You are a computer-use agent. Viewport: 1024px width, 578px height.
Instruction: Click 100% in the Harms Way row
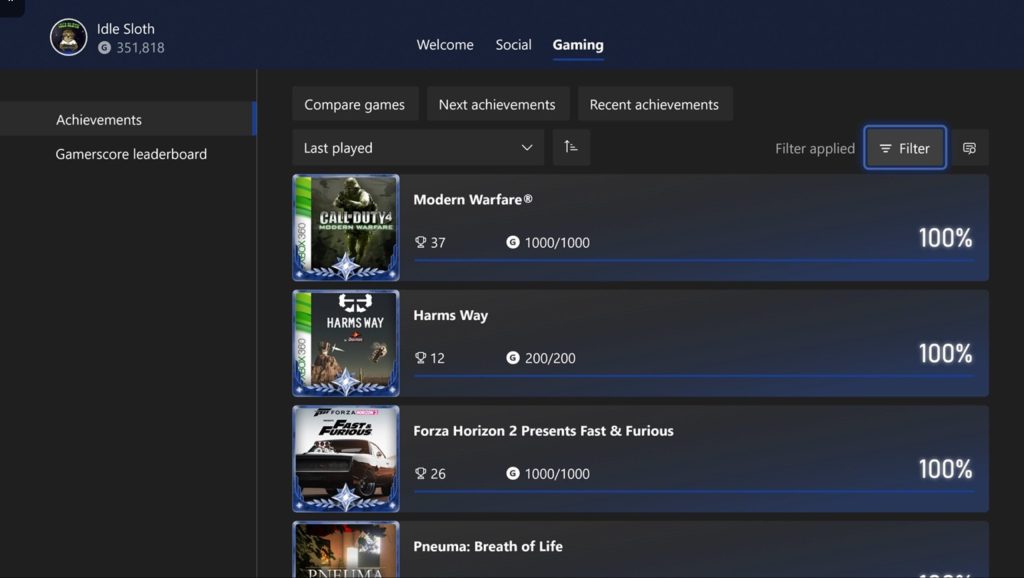945,353
